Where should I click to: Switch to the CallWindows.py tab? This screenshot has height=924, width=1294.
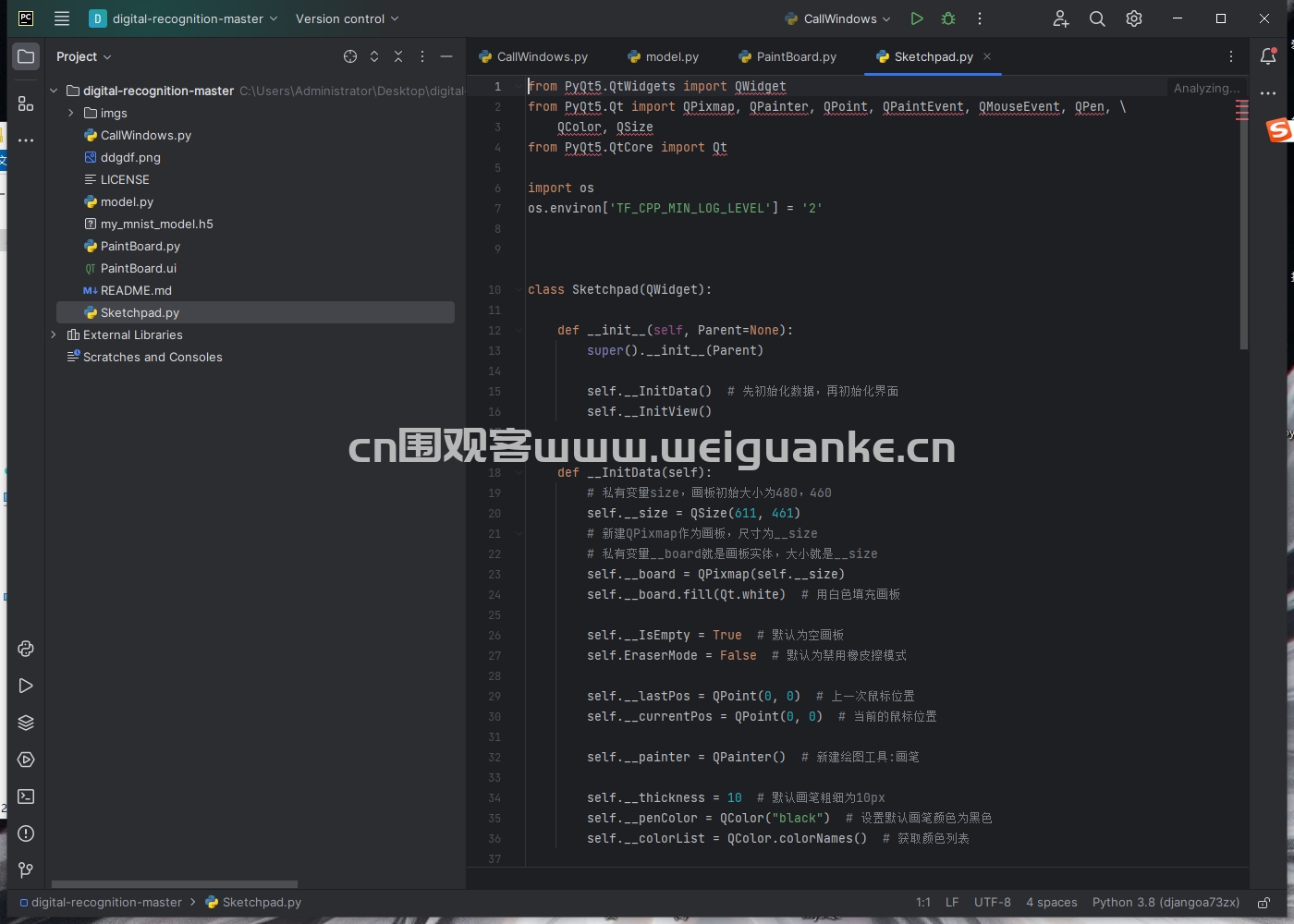(x=533, y=56)
